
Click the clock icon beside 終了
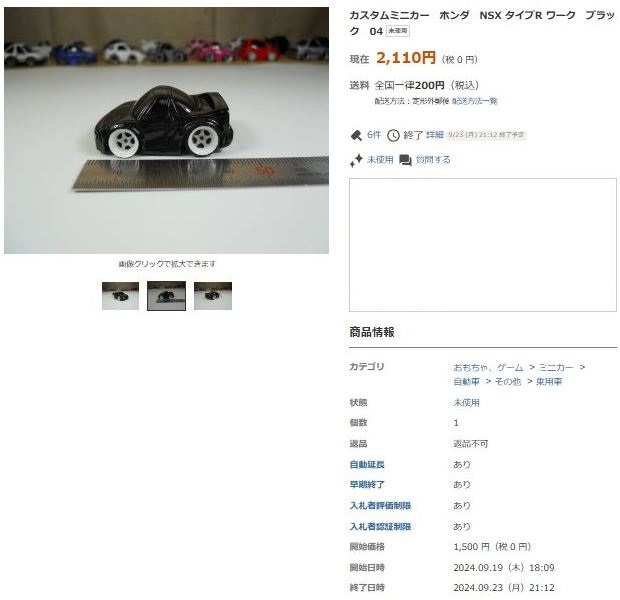[x=393, y=135]
